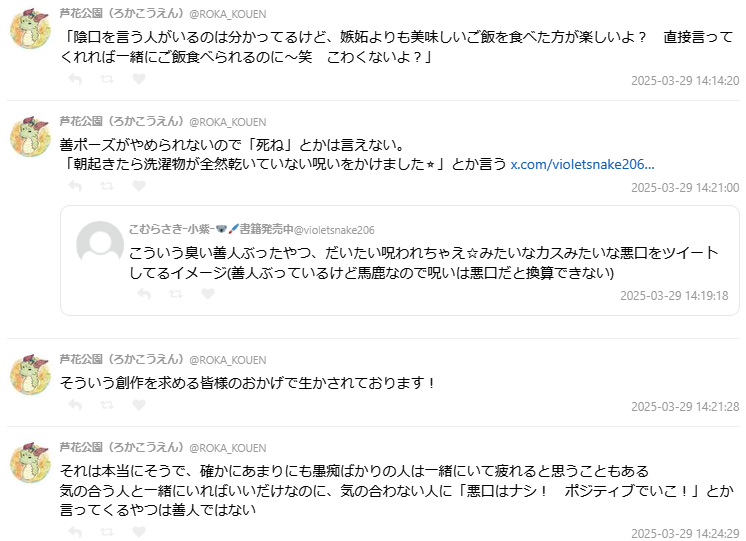This screenshot has width=746, height=541.
Task: Like the quoted violetsnake206 tweet
Action: 208,294
